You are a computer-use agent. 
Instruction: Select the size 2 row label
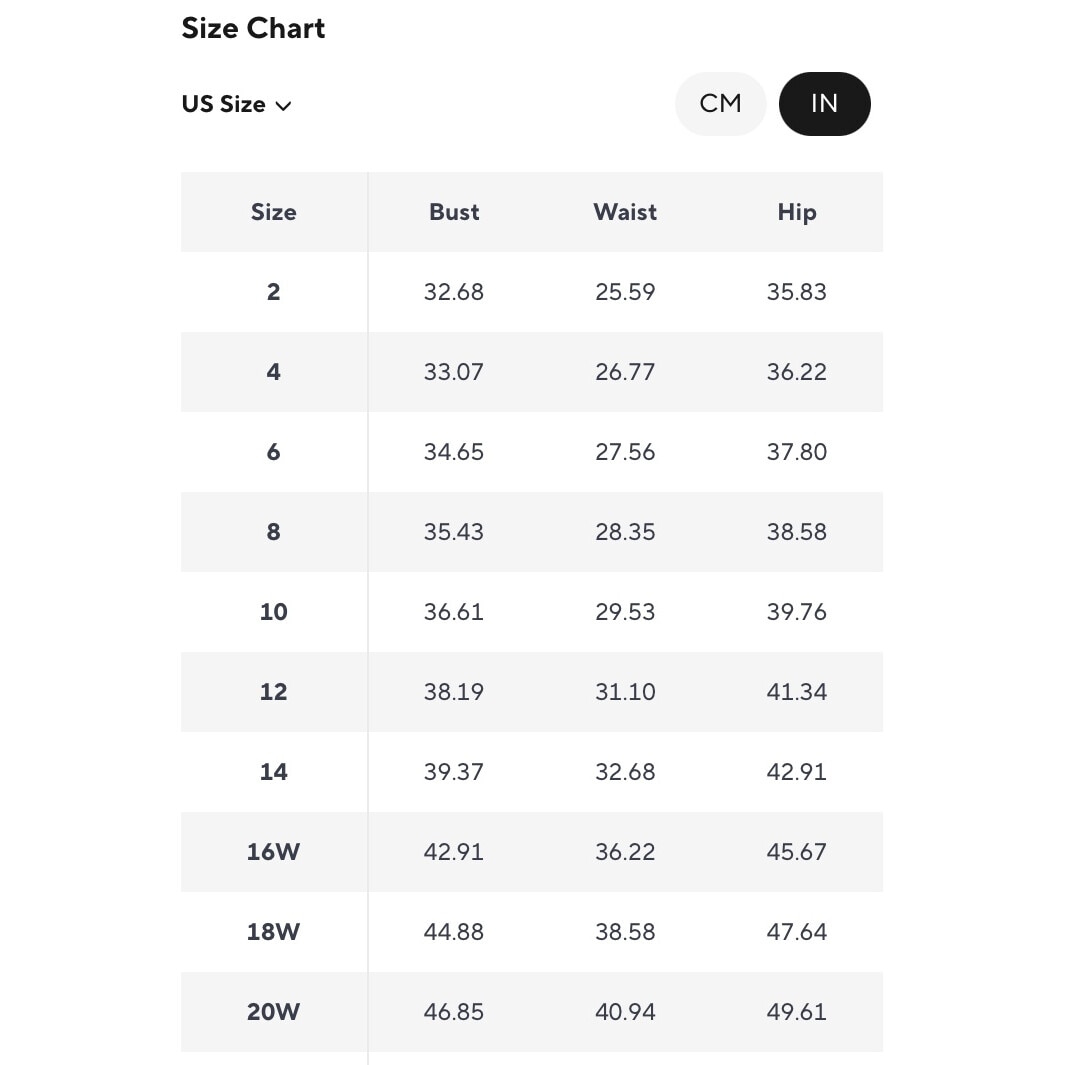(273, 292)
